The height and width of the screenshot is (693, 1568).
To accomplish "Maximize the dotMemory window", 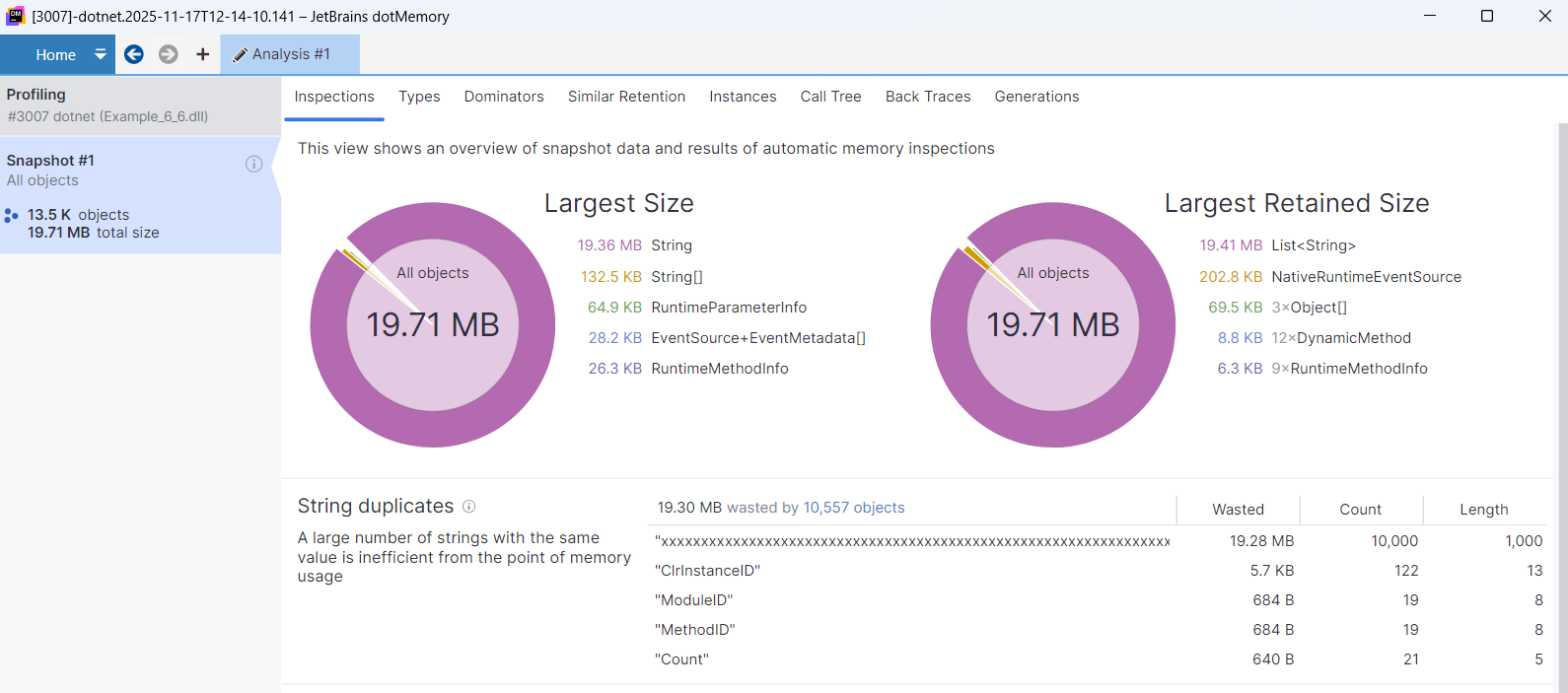I will pos(1487,16).
